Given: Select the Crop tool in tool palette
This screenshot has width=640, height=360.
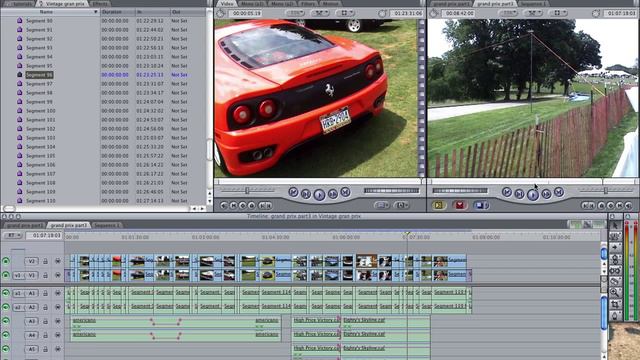Looking at the screenshot, I should (x=615, y=304).
